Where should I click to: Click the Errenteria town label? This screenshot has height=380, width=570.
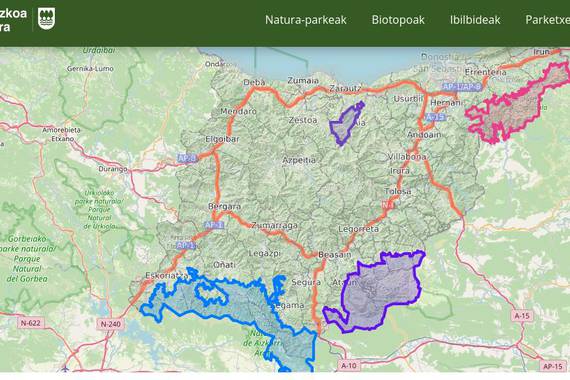pos(486,72)
